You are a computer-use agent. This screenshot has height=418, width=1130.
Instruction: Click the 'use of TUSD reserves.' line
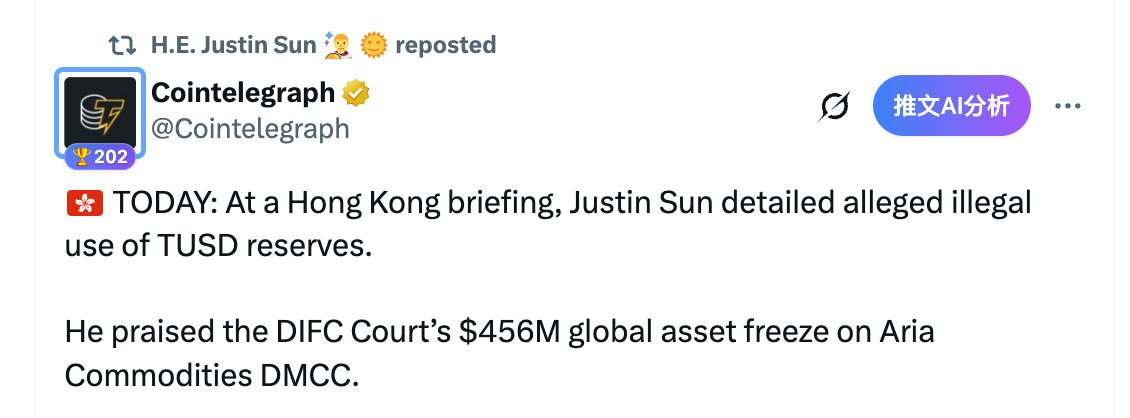coord(217,244)
